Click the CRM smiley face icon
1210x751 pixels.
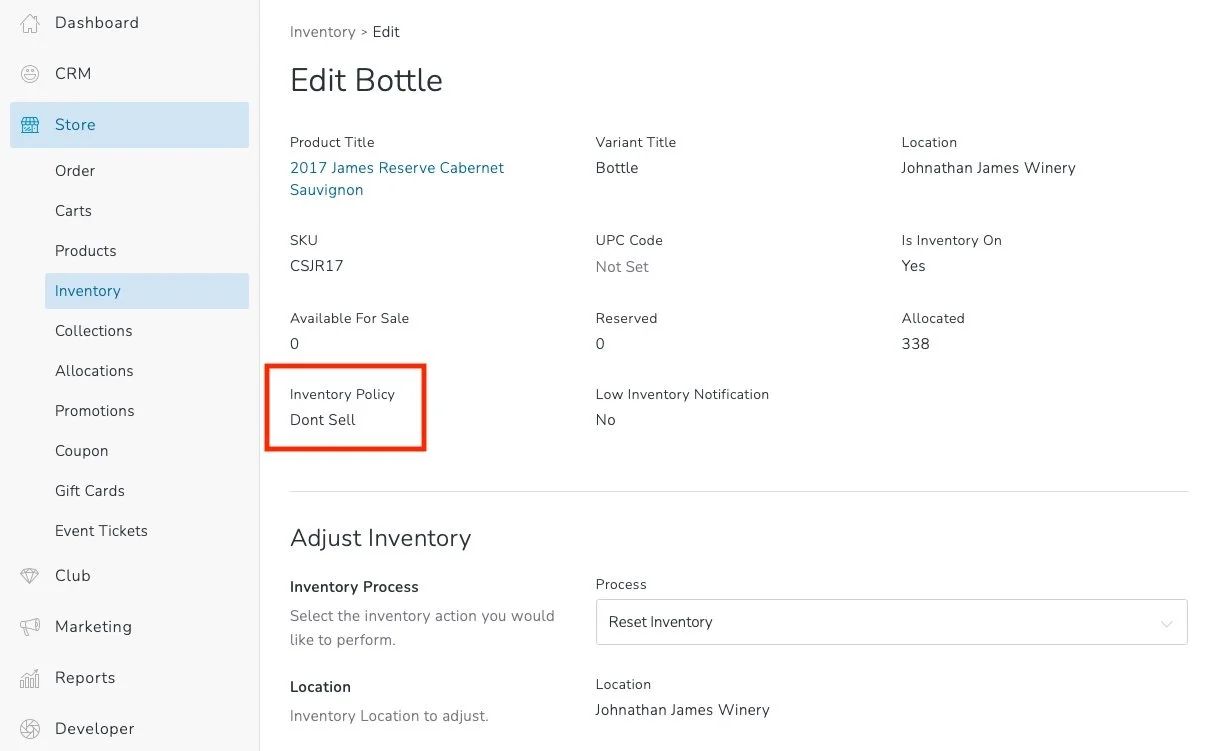click(x=30, y=74)
